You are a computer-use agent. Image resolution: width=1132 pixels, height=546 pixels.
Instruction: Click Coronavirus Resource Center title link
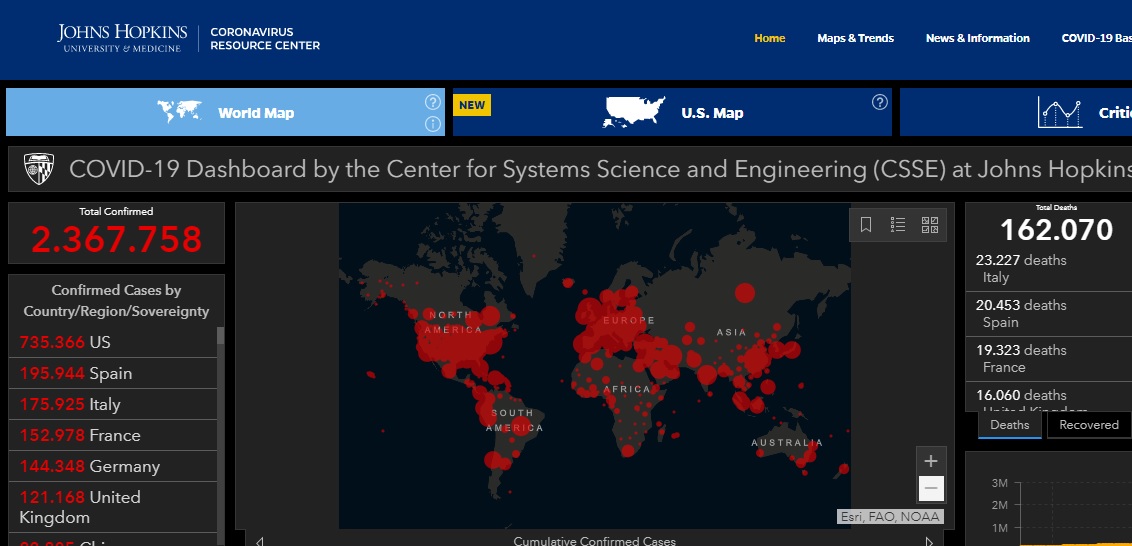[265, 38]
